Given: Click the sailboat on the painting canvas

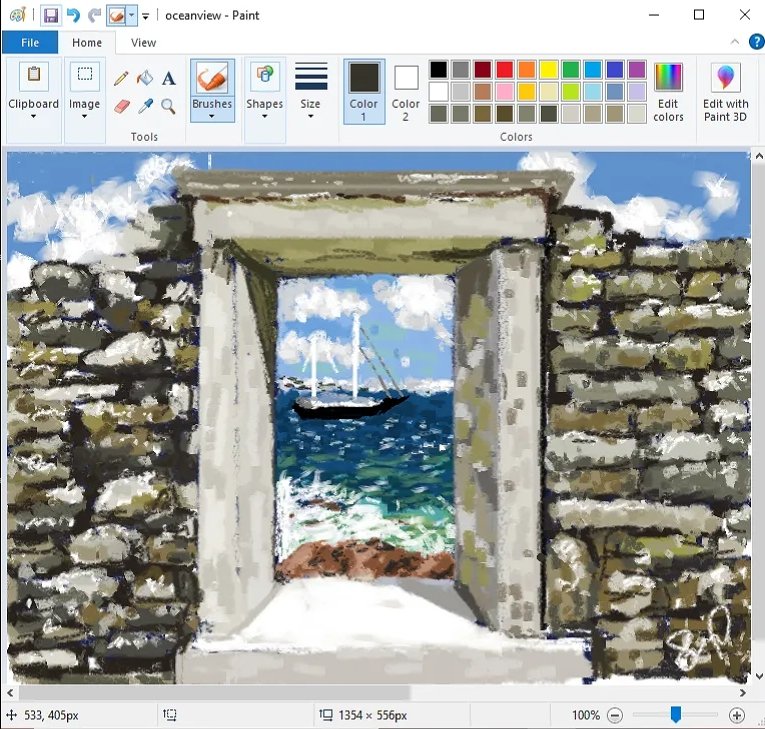Looking at the screenshot, I should tap(350, 368).
